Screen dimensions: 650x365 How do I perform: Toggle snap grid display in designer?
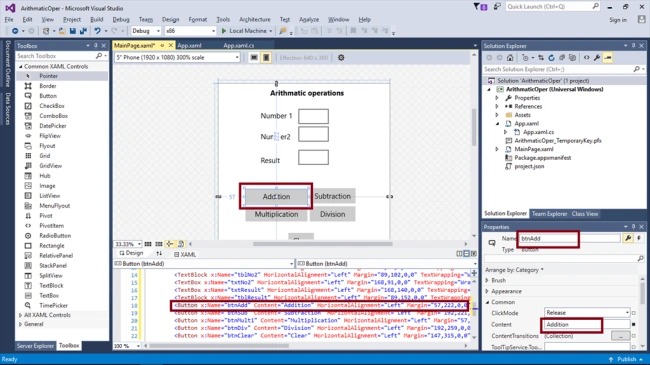point(148,244)
